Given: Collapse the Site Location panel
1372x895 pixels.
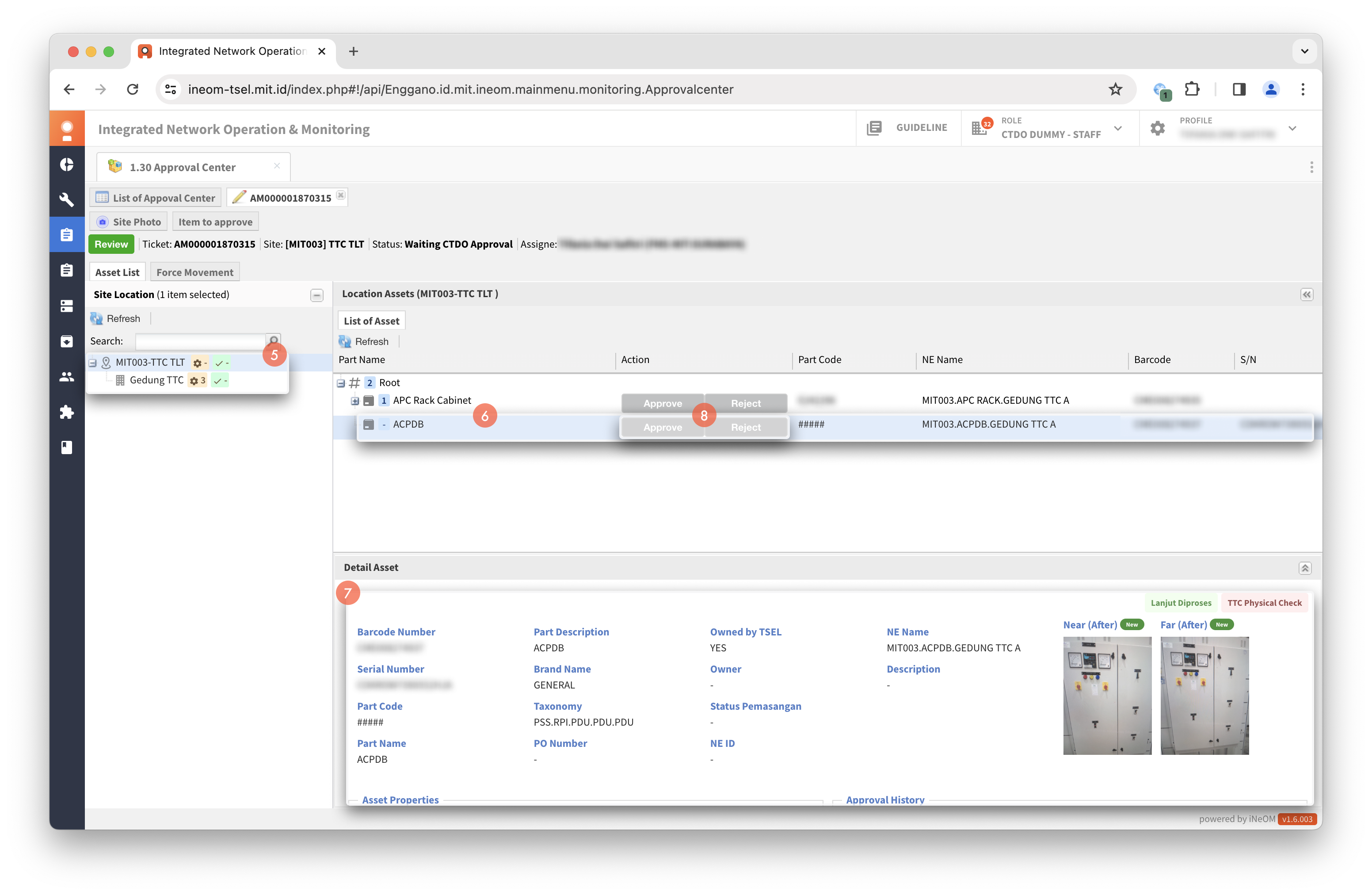Looking at the screenshot, I should coord(316,295).
